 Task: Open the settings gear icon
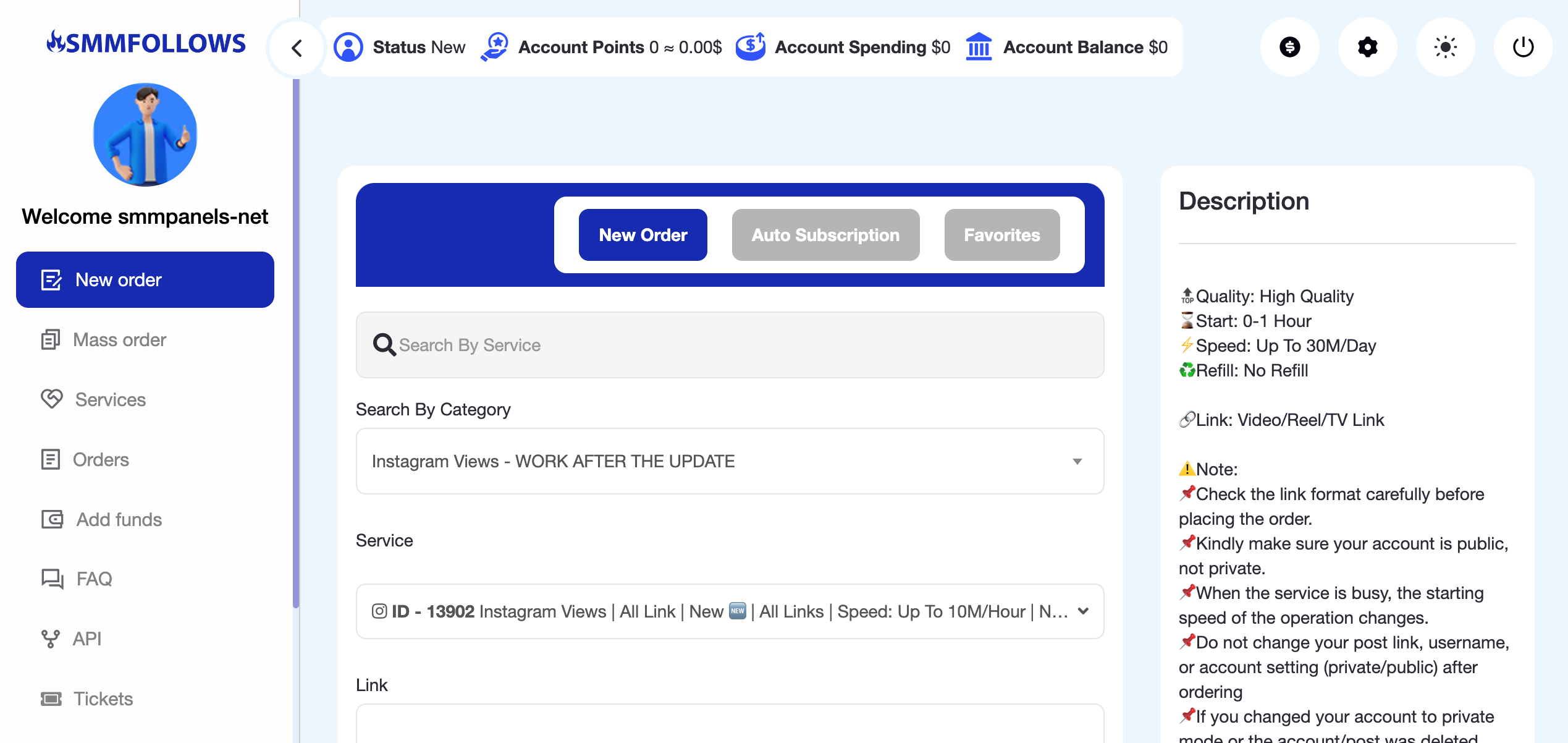coord(1367,47)
